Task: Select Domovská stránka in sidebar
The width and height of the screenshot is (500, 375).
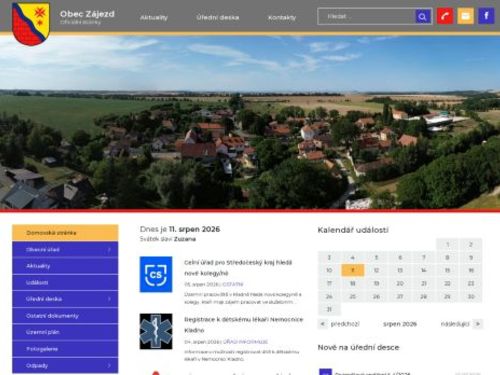Action: (x=65, y=233)
